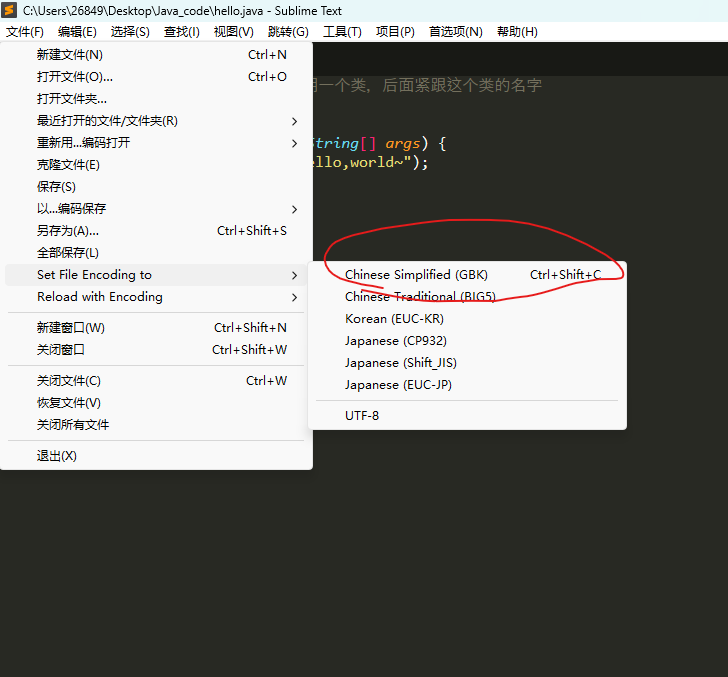
Task: Open the 编辑(E) menu
Action: pos(77,32)
